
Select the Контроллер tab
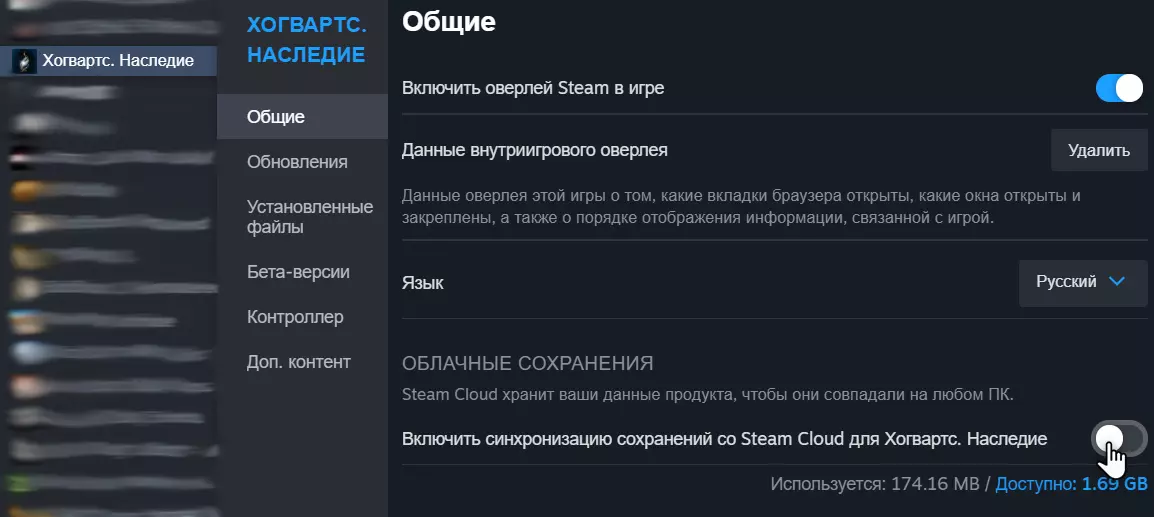pyautogui.click(x=295, y=317)
